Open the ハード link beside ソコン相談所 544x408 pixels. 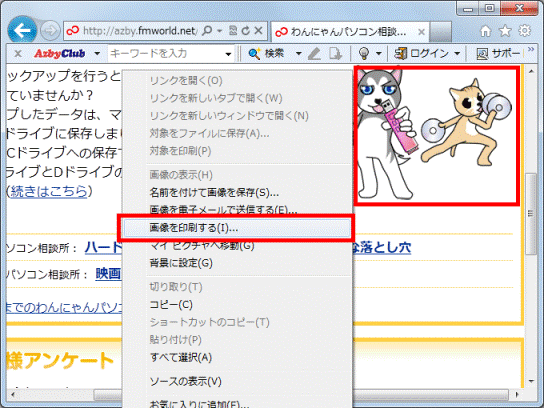pos(103,247)
